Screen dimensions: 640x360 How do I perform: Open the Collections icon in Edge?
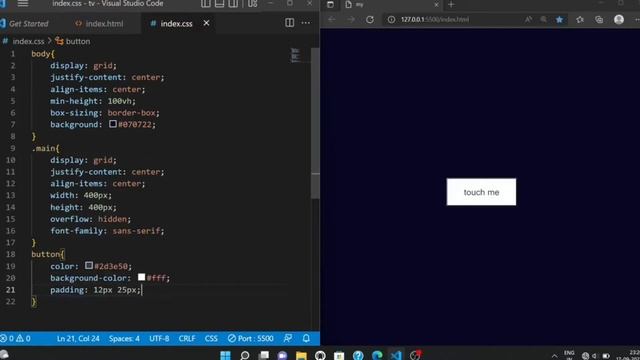tap(599, 19)
